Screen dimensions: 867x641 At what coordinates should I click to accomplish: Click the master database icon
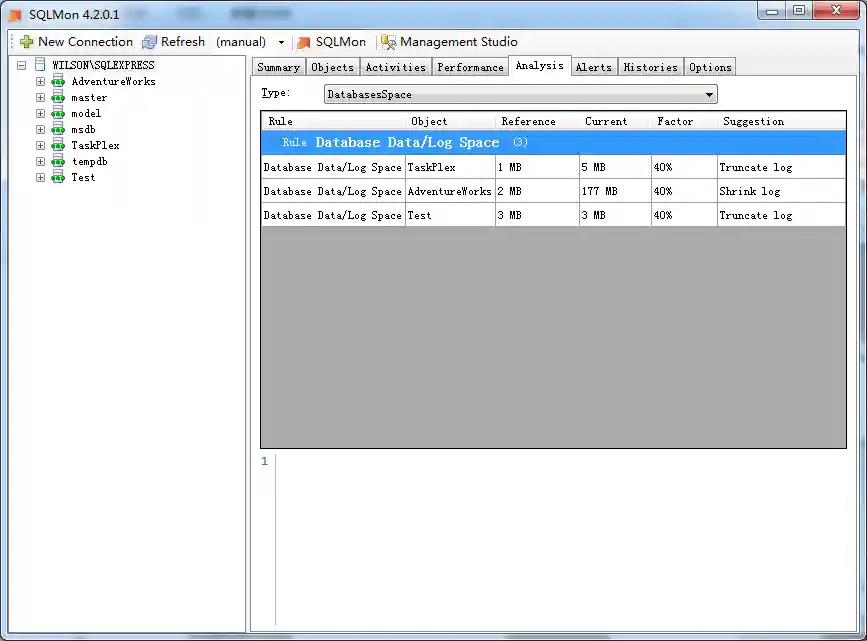coord(57,97)
